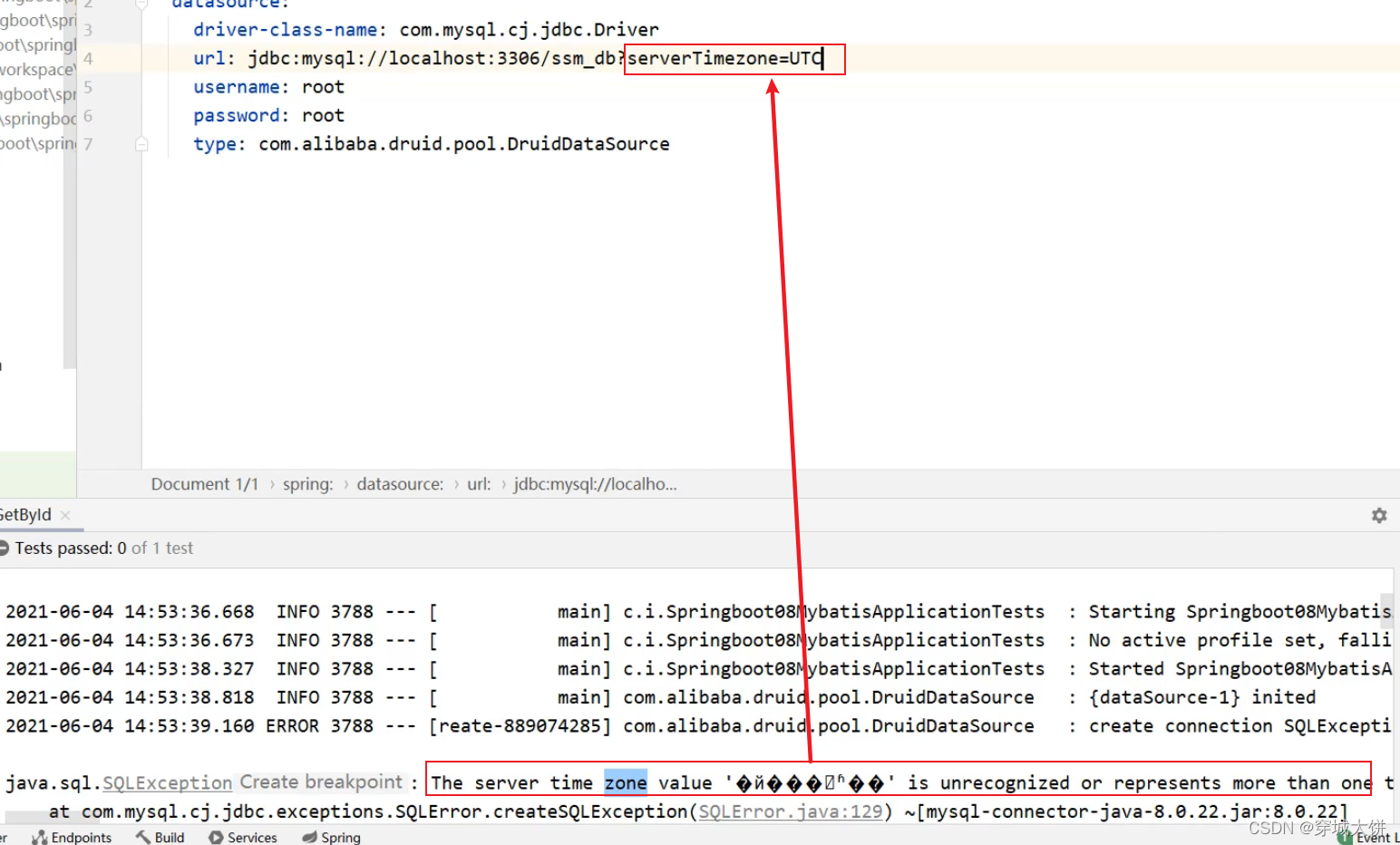Click the Spring leaf icon
This screenshot has width=1400, height=845.
(x=309, y=837)
